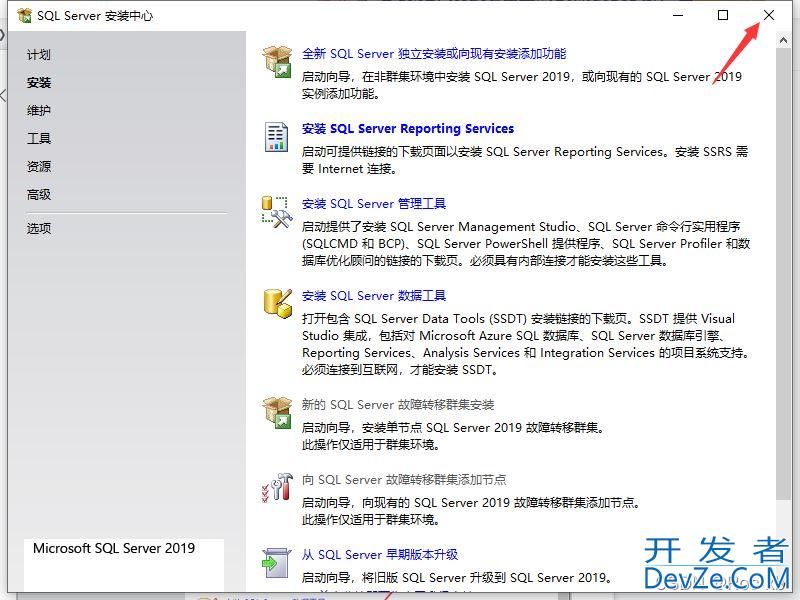The height and width of the screenshot is (600, 800).
Task: Click text 此操作仅适用于群集环境 under 添加节点
Action: [x=370, y=520]
